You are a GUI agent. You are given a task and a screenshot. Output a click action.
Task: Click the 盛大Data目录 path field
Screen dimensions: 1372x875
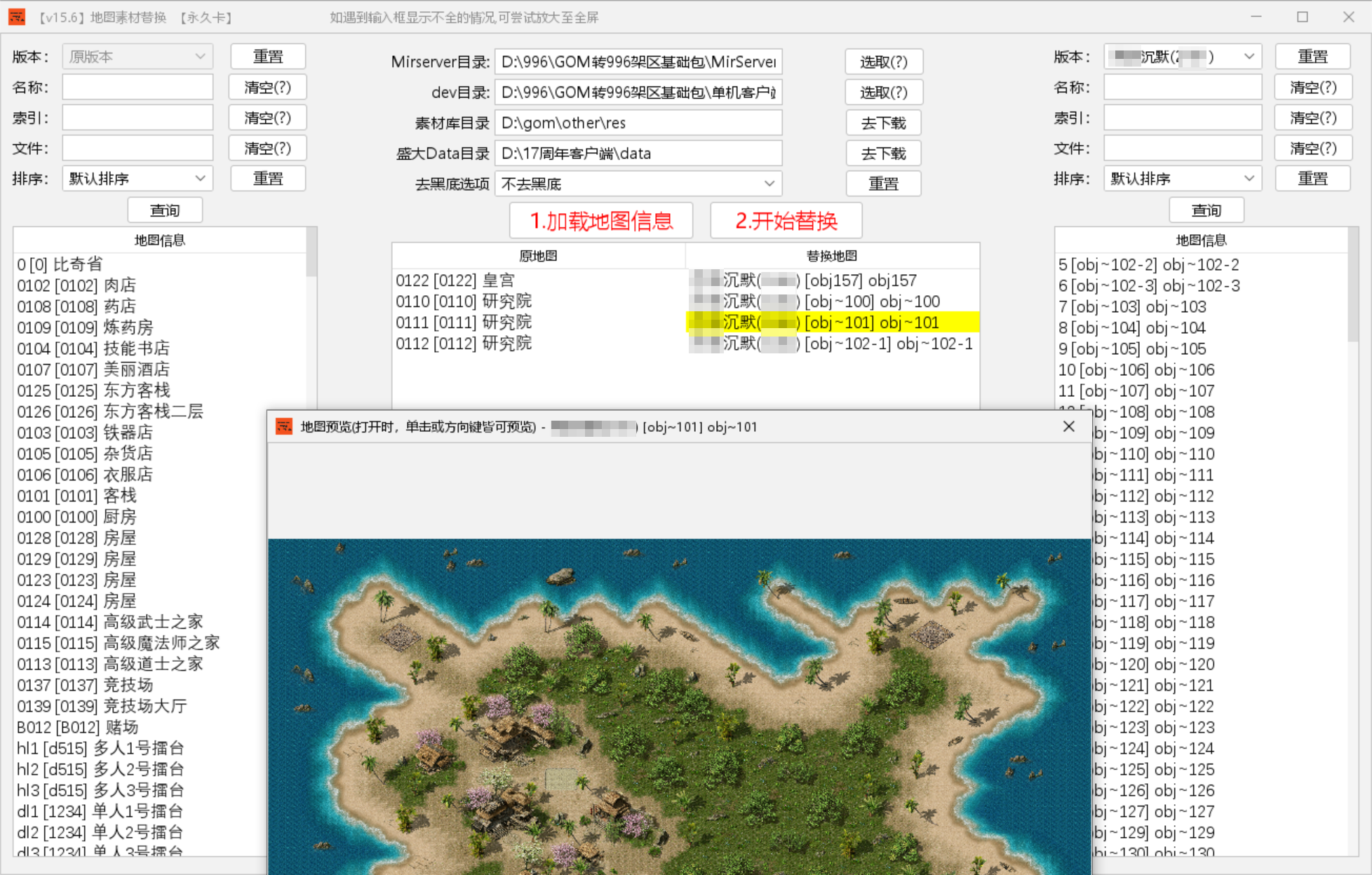tap(638, 154)
